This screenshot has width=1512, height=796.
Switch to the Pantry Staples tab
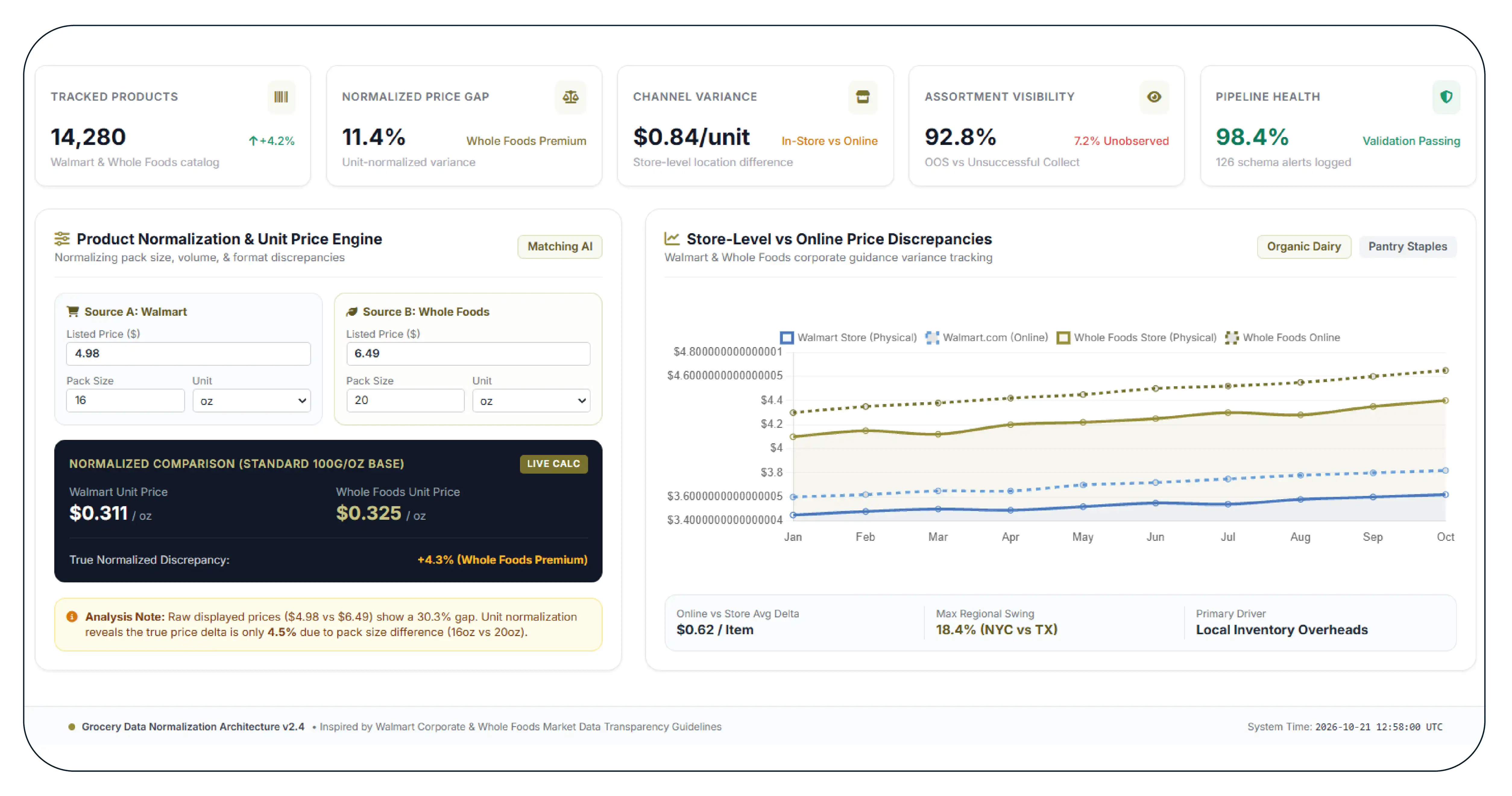pyautogui.click(x=1407, y=246)
